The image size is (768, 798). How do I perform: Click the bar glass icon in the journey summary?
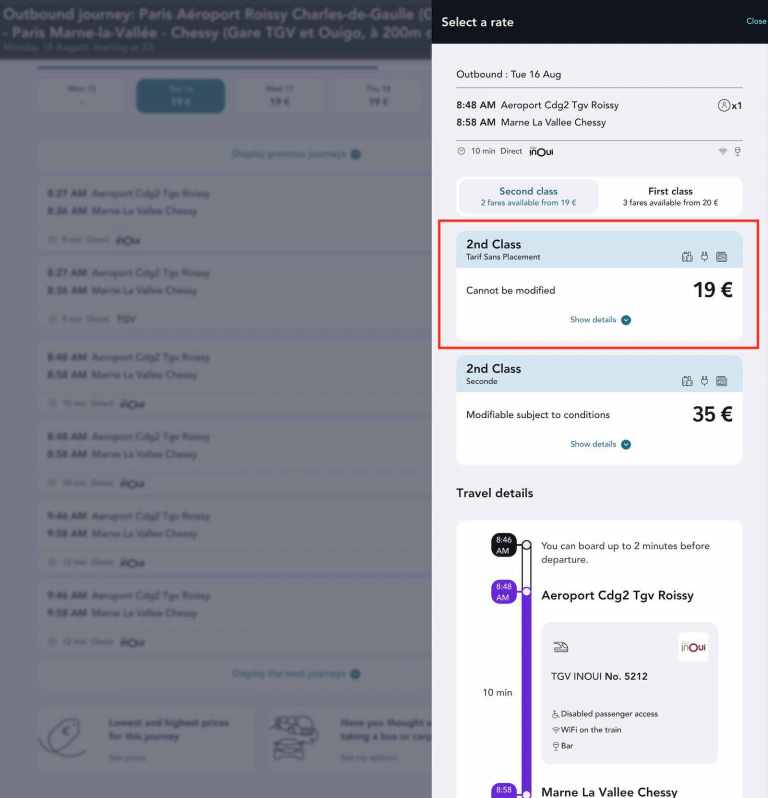pyautogui.click(x=737, y=151)
